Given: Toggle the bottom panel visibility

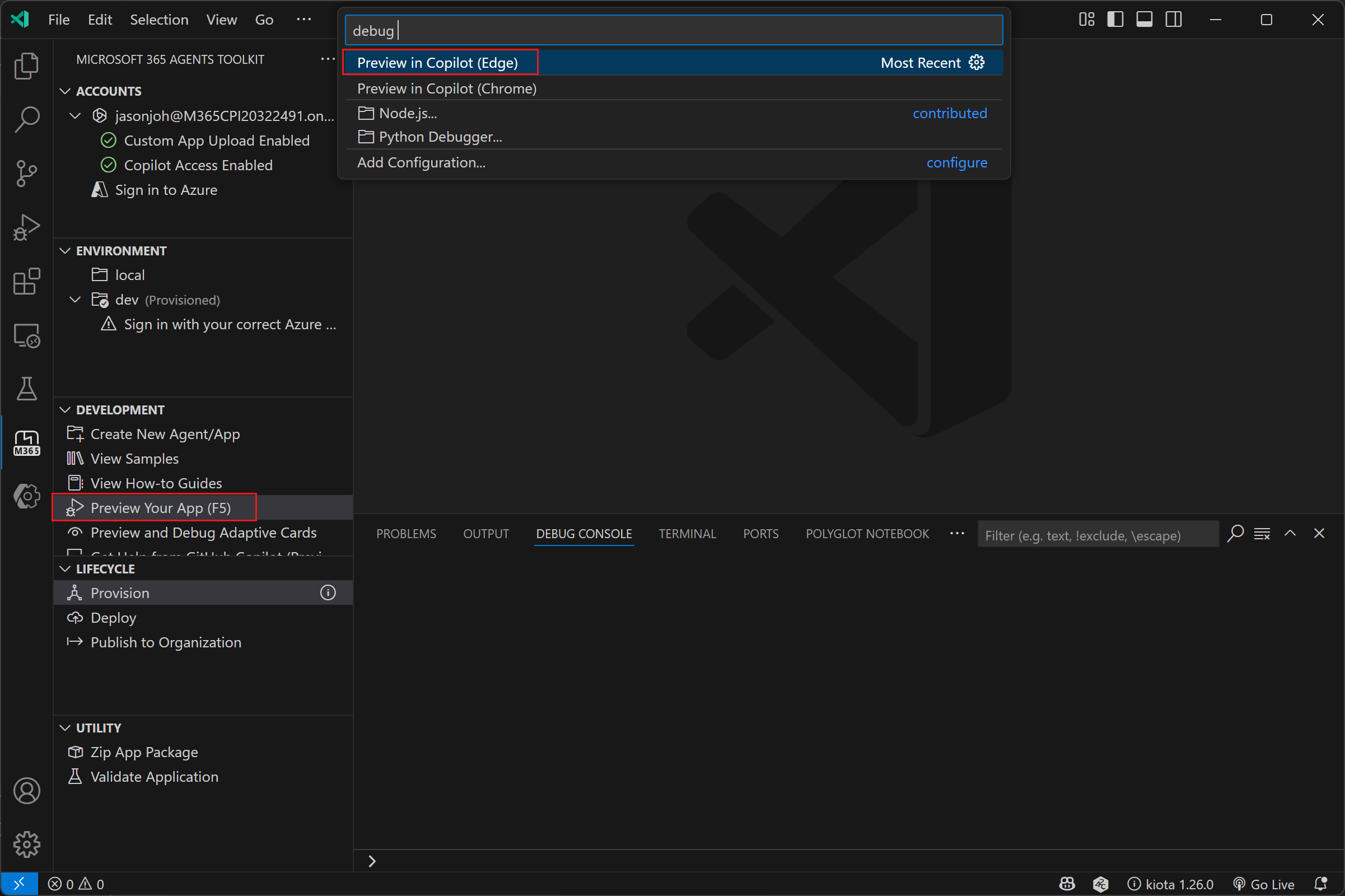Looking at the screenshot, I should [1144, 19].
